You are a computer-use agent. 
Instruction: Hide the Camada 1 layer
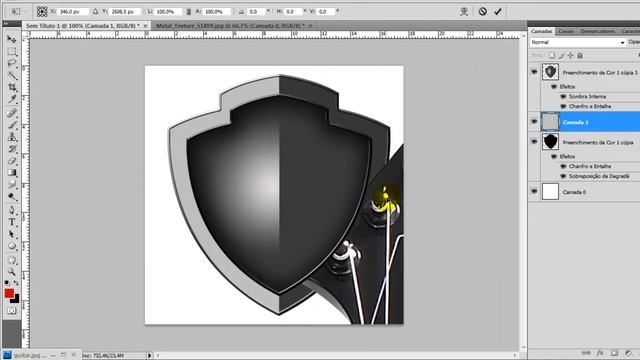(534, 121)
